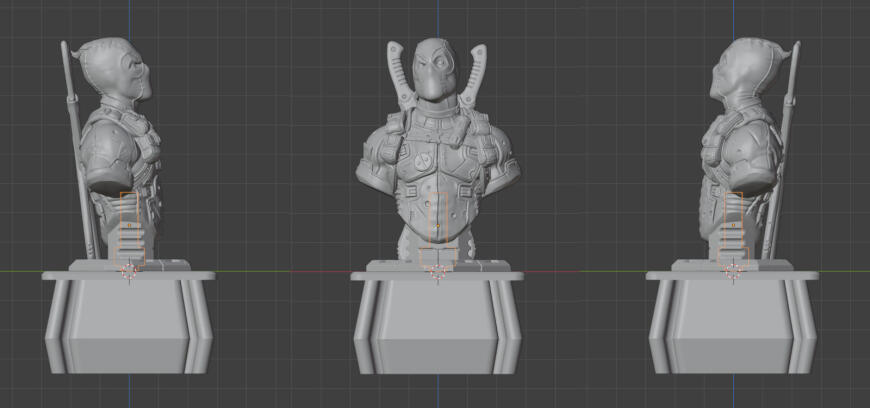Click the 3D cursor under the front-facing bust
Image resolution: width=870 pixels, height=408 pixels.
pyautogui.click(x=438, y=272)
